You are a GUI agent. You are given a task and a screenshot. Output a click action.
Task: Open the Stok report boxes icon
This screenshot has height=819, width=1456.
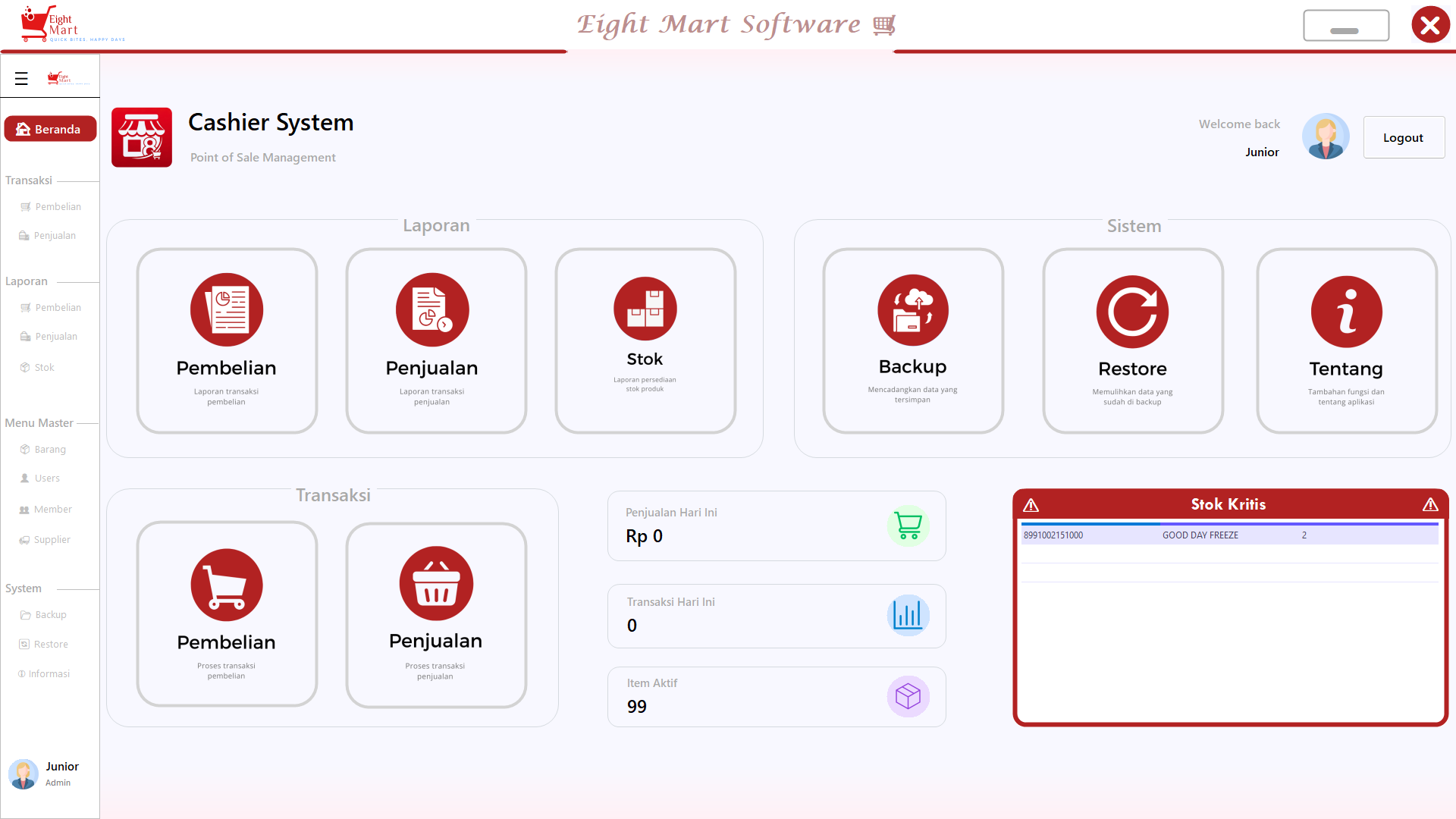(645, 309)
